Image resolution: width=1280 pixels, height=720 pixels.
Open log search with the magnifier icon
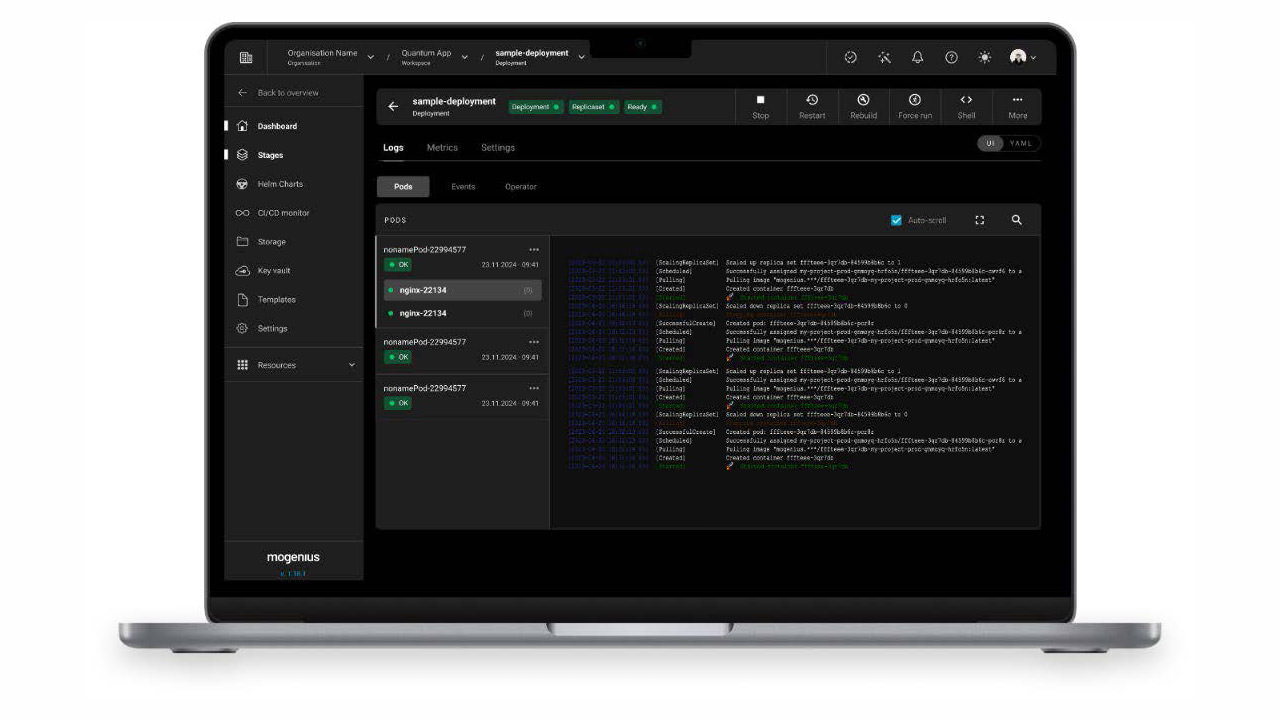1016,219
